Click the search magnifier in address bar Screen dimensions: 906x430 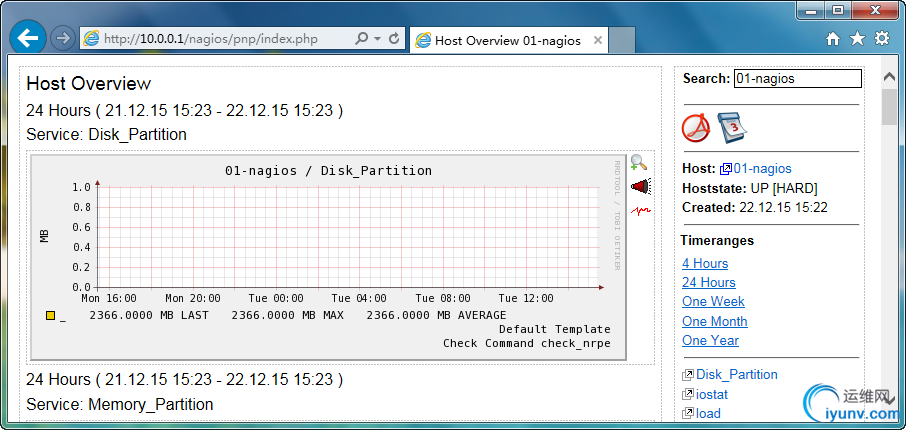tap(361, 39)
